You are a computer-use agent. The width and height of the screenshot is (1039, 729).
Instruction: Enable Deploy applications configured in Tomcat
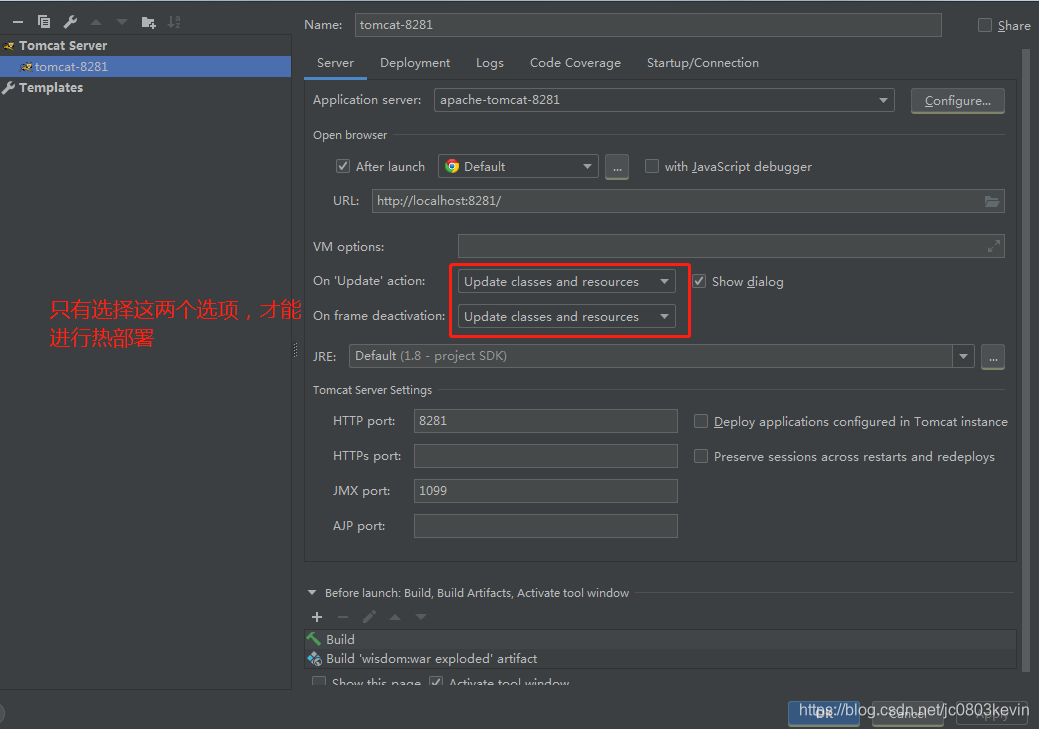coord(700,421)
